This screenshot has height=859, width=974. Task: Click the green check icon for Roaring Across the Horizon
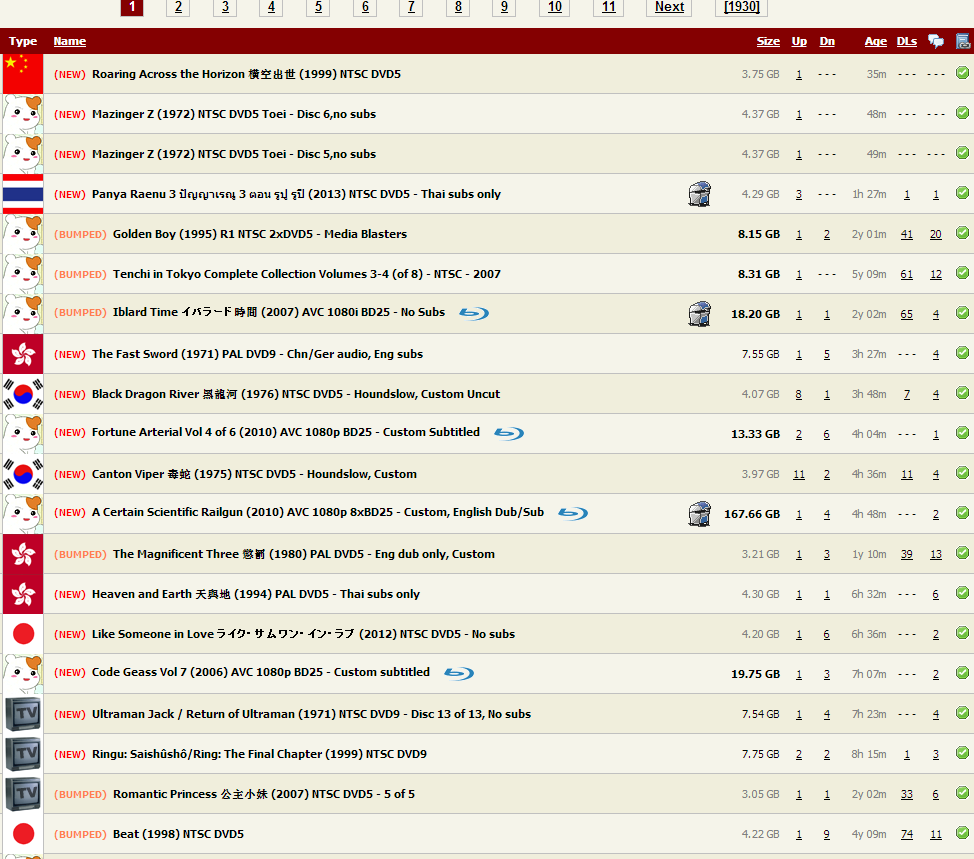962,73
